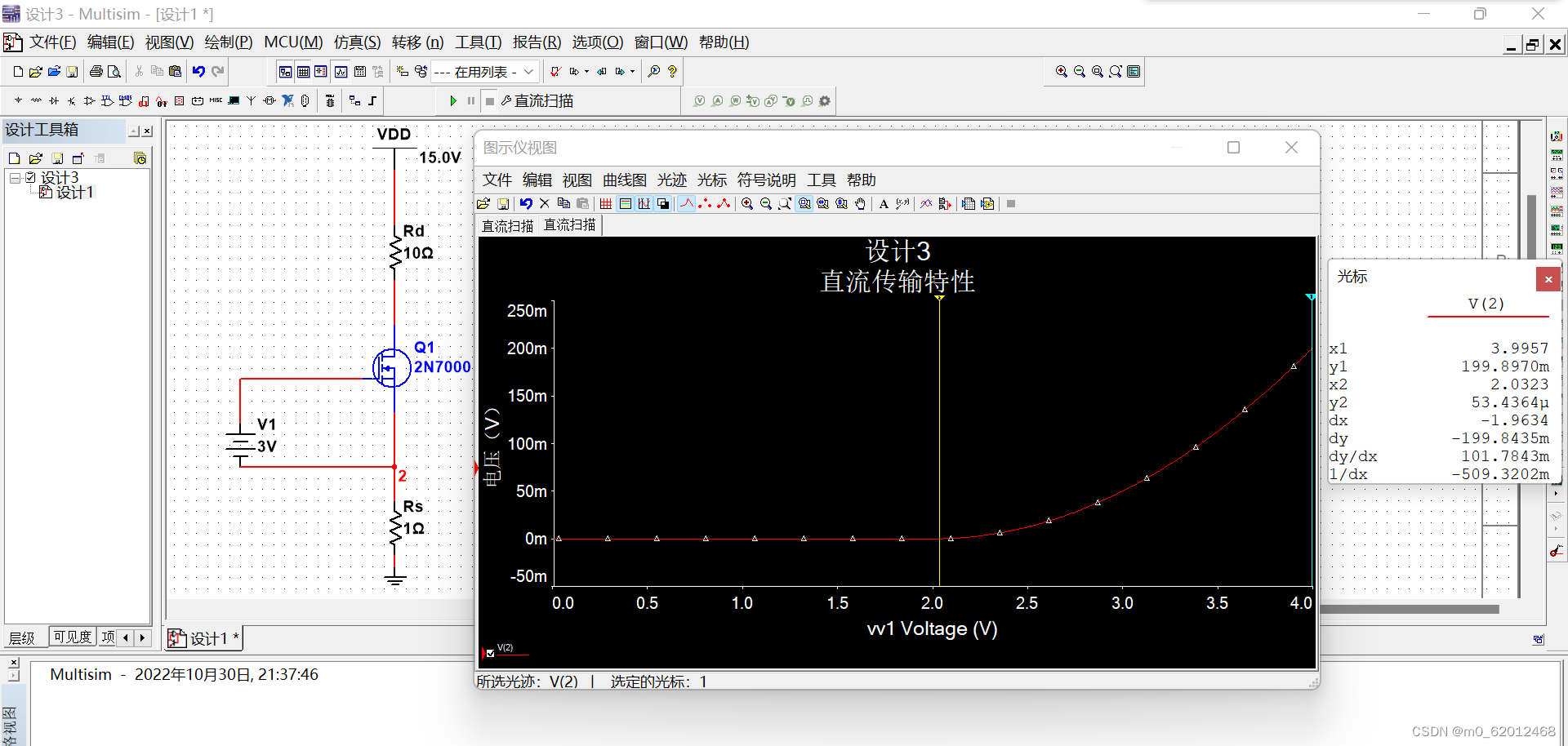Place a source from component toolbar
Screen dimensions: 1568x746
point(18,101)
